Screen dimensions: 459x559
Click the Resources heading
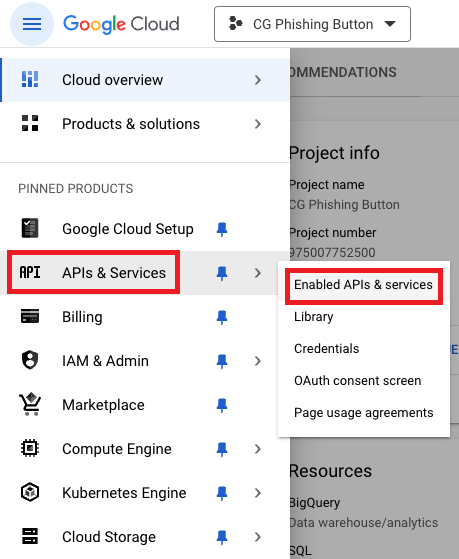pyautogui.click(x=331, y=471)
